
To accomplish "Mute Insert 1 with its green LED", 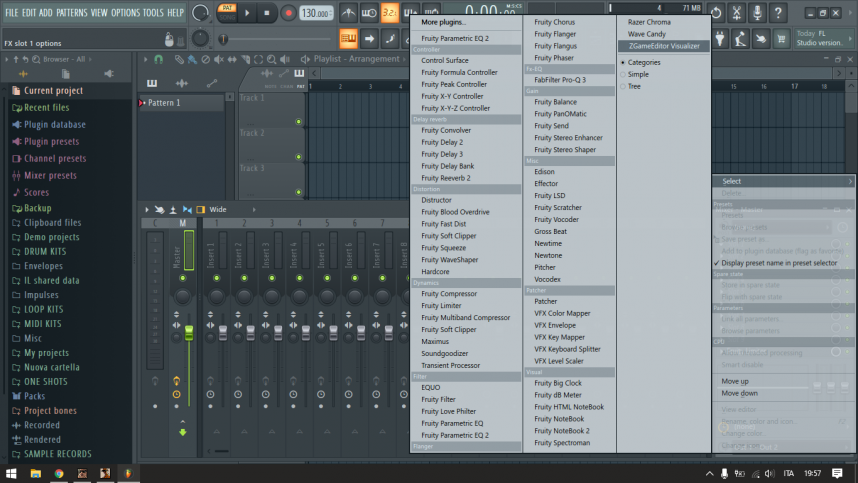I will click(x=217, y=278).
